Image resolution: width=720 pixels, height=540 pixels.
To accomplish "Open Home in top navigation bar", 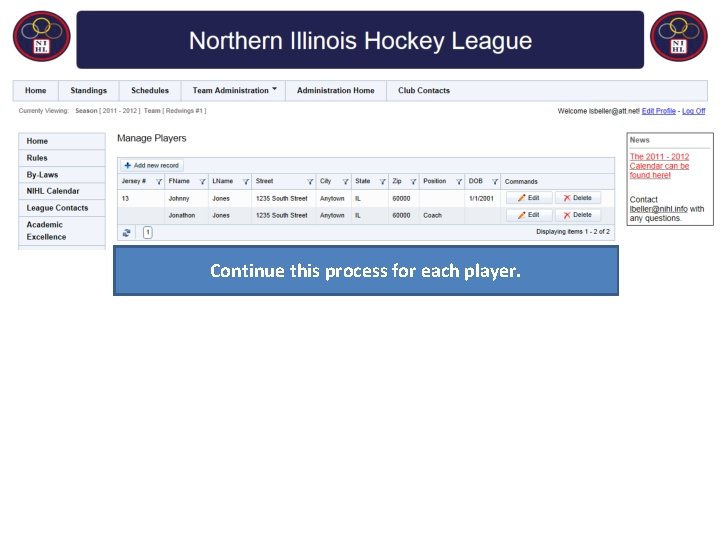I will (35, 90).
